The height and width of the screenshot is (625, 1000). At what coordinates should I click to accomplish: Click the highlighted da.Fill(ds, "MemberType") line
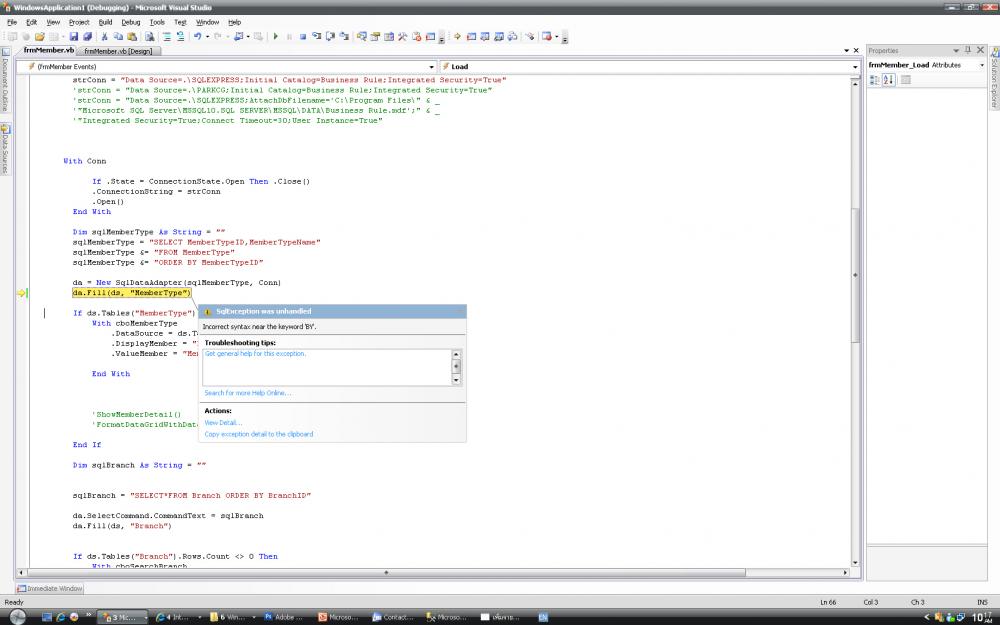click(131, 293)
